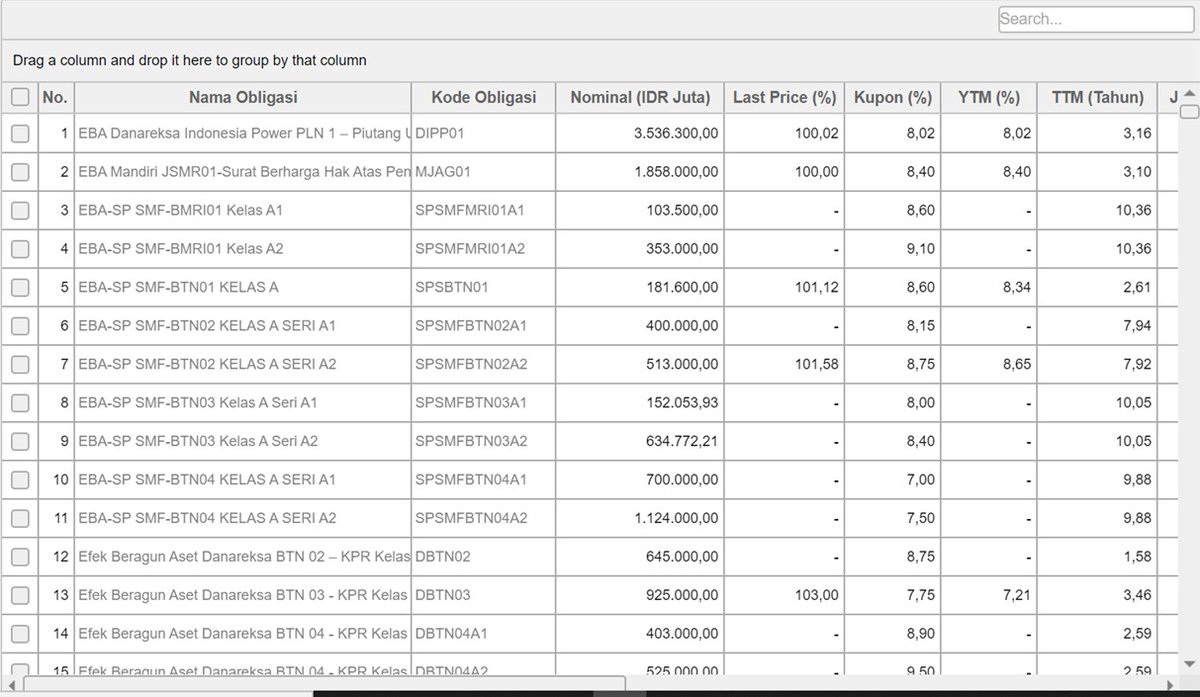1200x697 pixels.
Task: Click YTM value '8,65' cell
Action: point(989,364)
